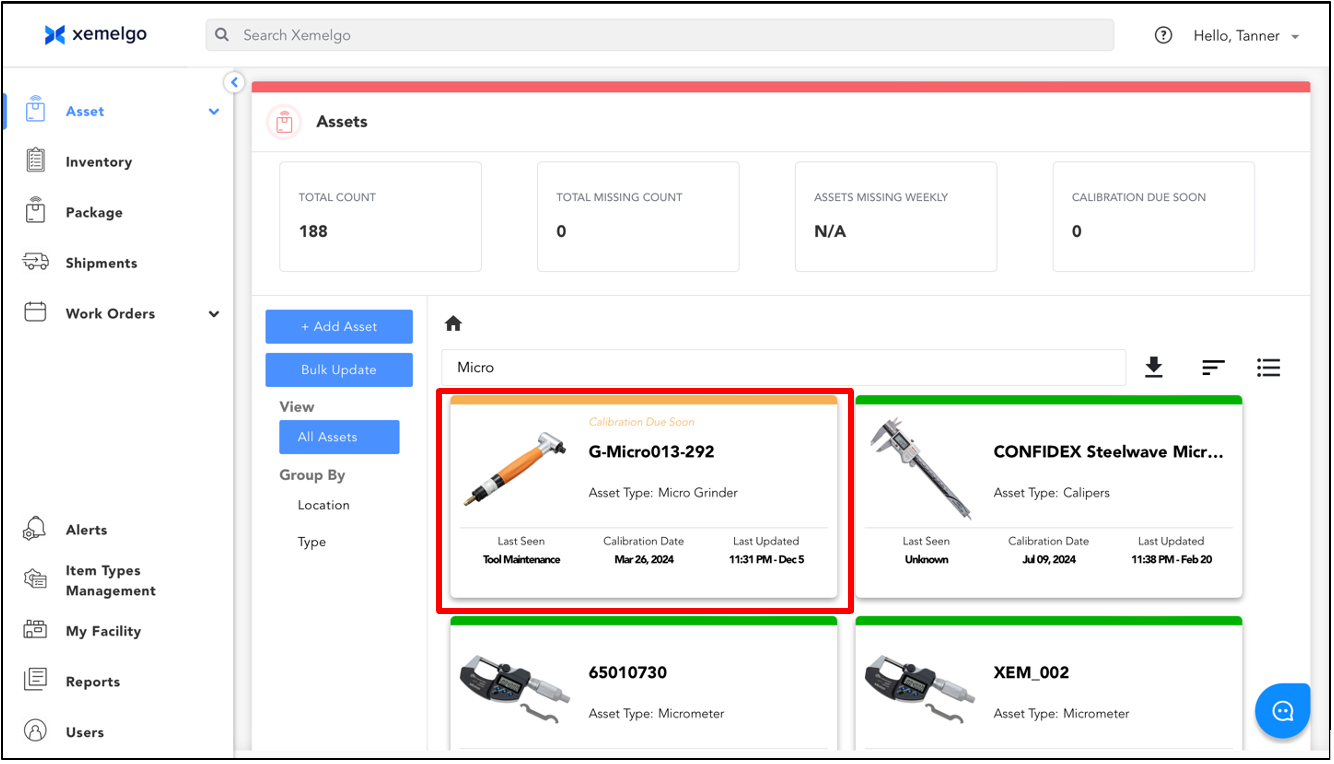Image resolution: width=1334 pixels, height=764 pixels.
Task: Go to the Users page
Action: pos(85,732)
